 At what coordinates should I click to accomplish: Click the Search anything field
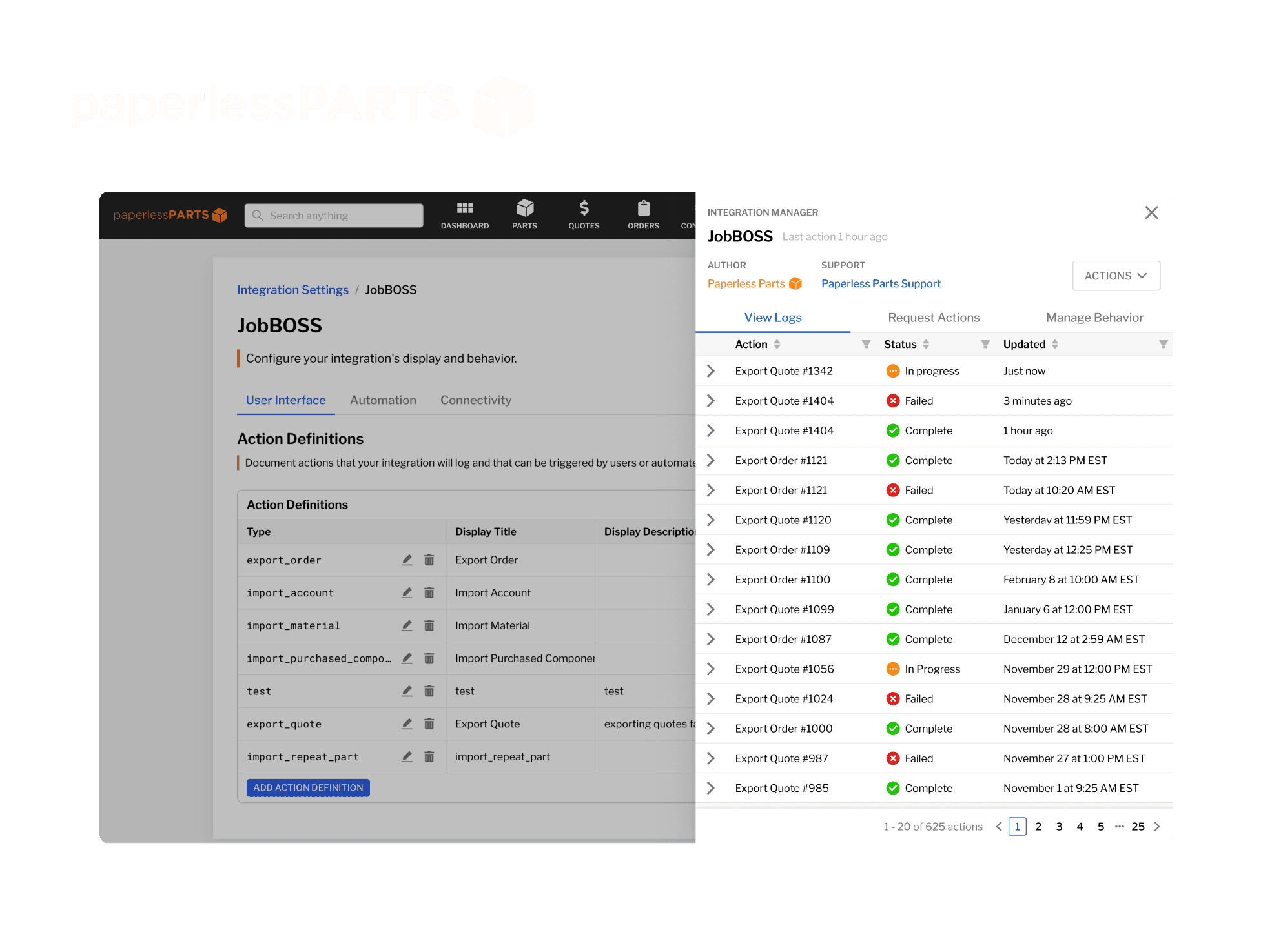[x=334, y=216]
